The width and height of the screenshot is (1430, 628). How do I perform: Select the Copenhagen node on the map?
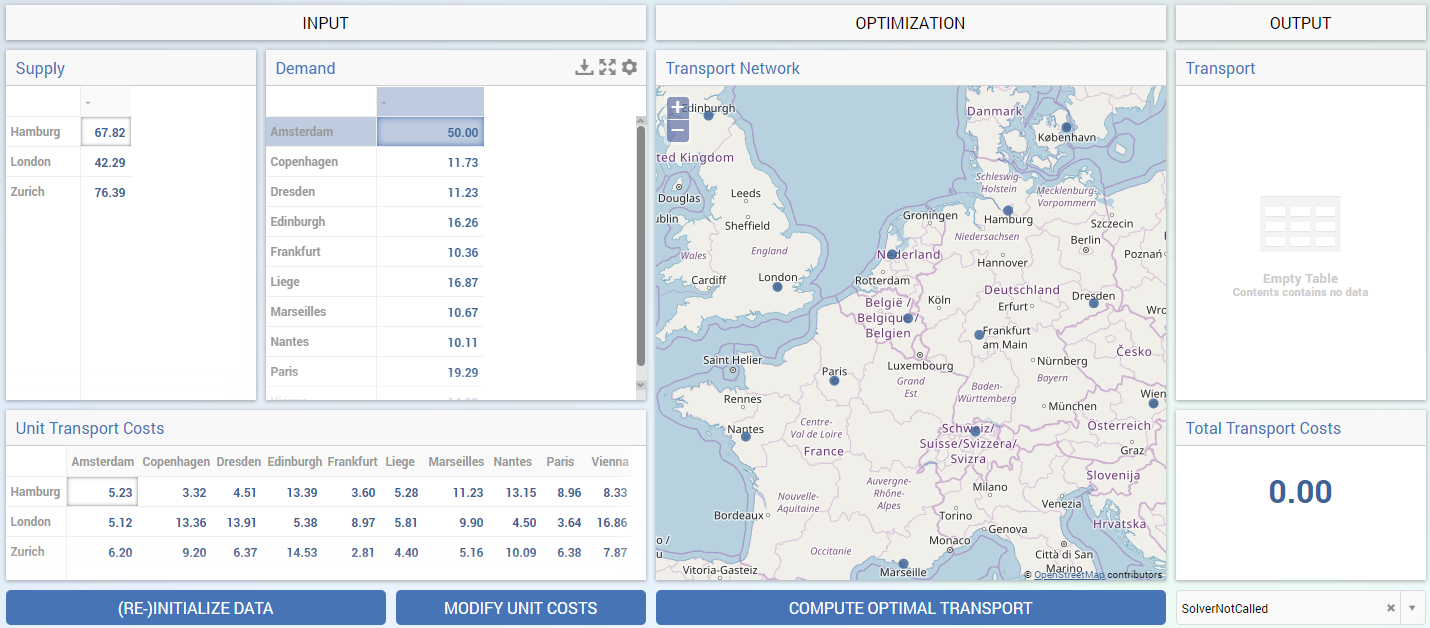click(1066, 127)
